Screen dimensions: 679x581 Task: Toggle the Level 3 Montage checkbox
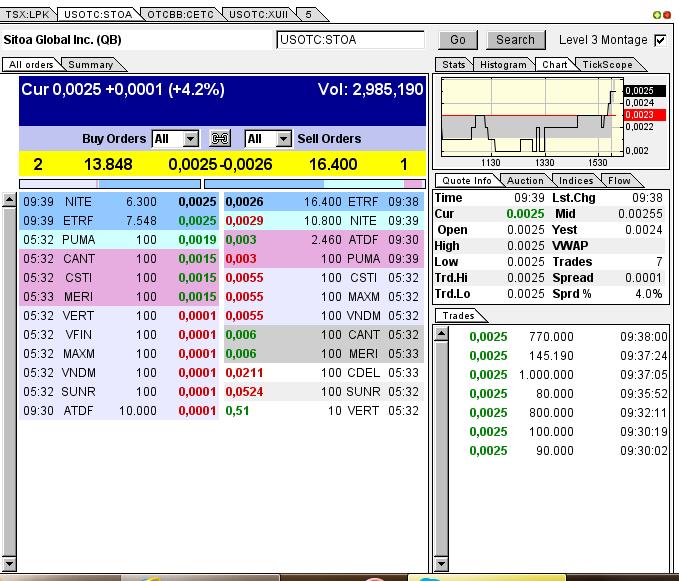tap(659, 40)
